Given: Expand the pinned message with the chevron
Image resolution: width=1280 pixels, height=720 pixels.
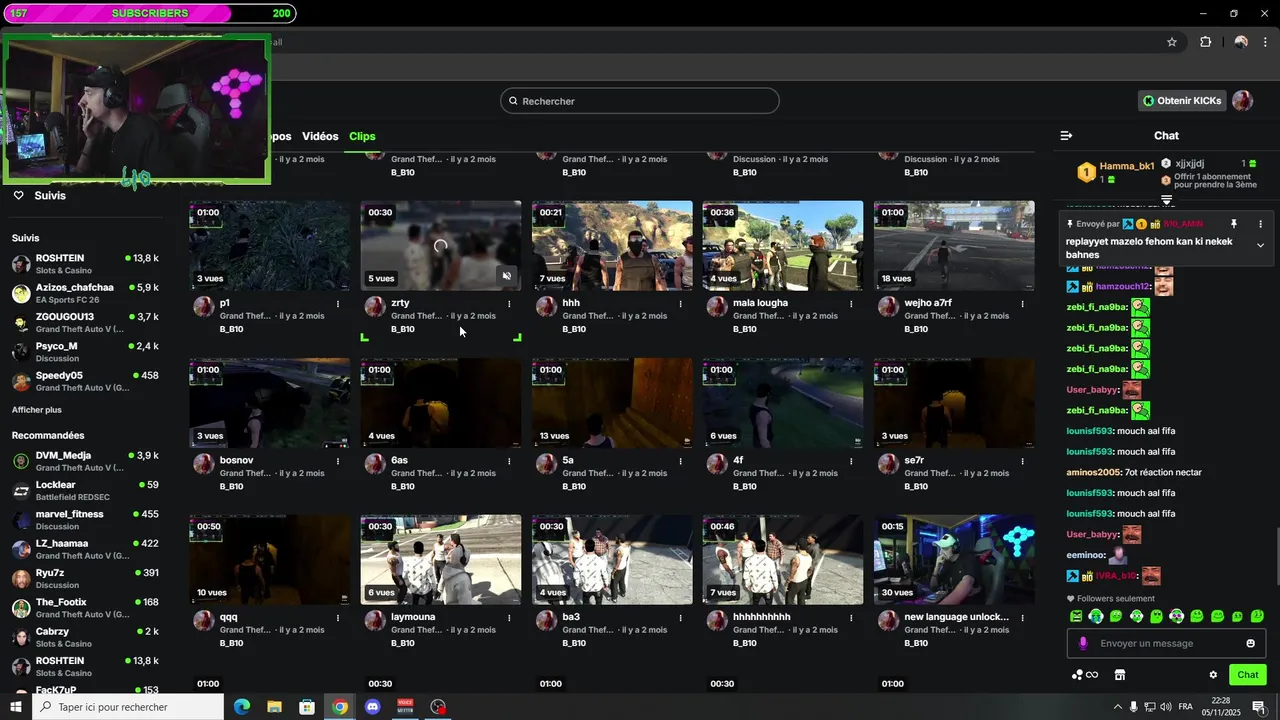Looking at the screenshot, I should click(1260, 245).
